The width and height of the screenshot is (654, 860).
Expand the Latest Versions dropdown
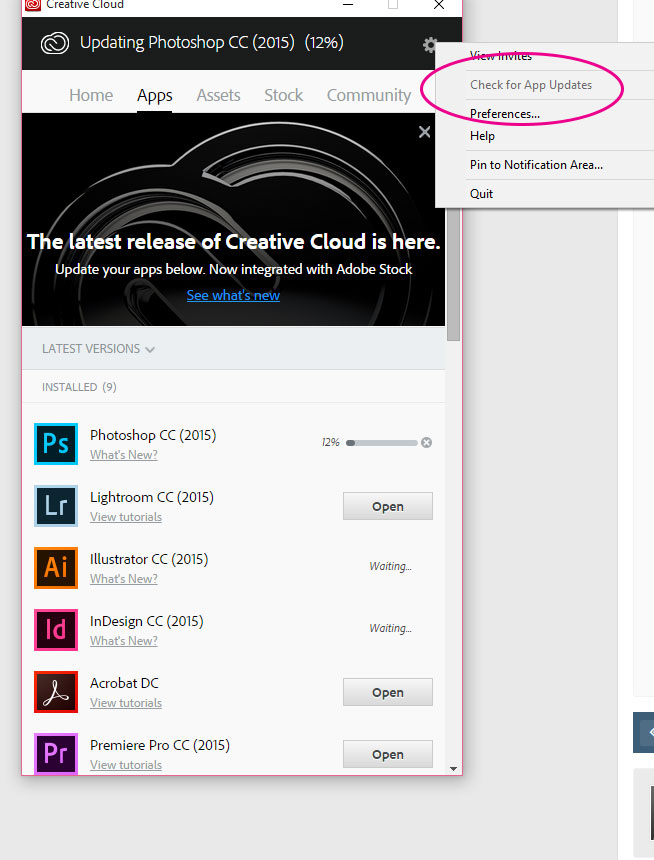coord(98,349)
